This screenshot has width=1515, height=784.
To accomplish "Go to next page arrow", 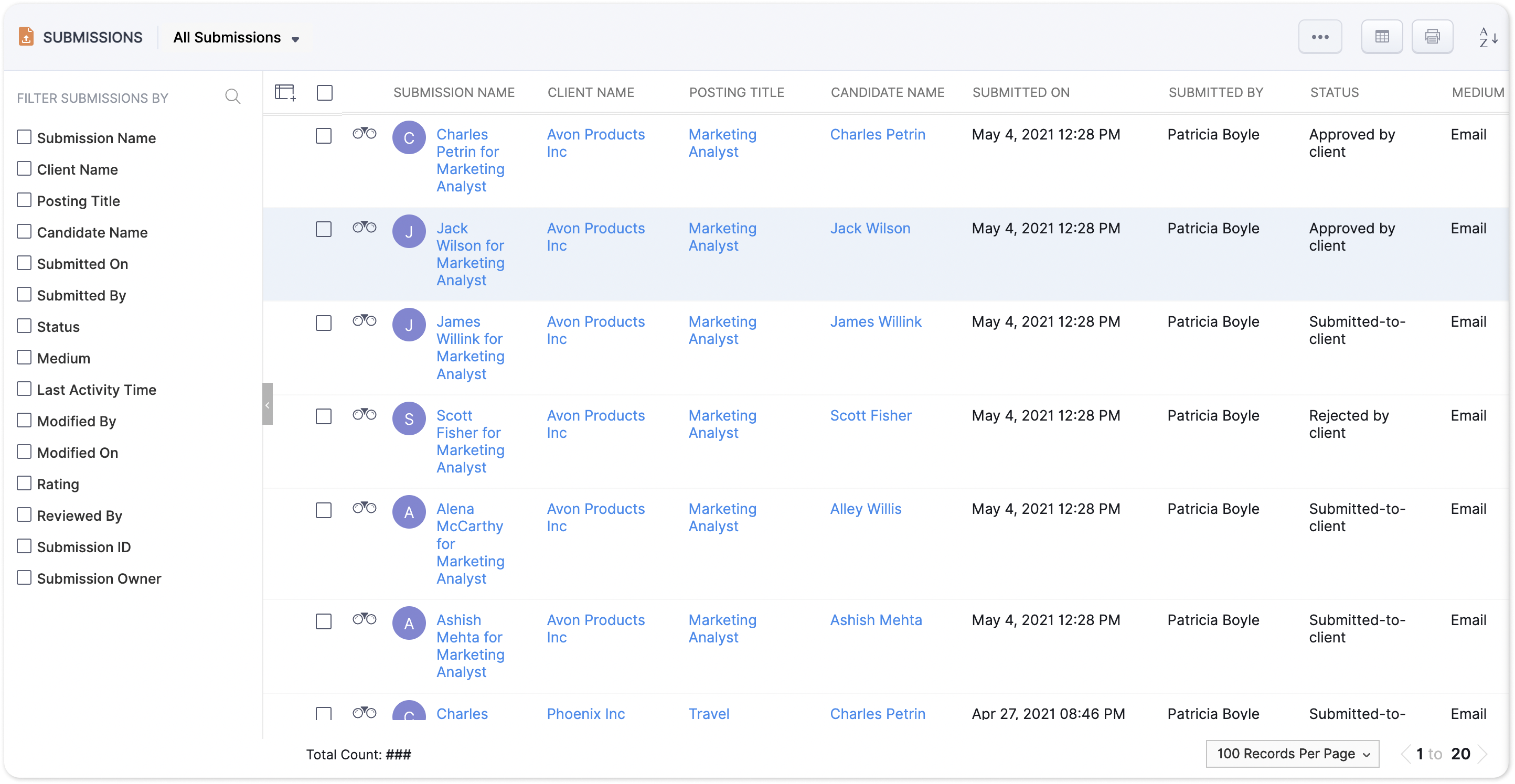I will (x=1483, y=754).
